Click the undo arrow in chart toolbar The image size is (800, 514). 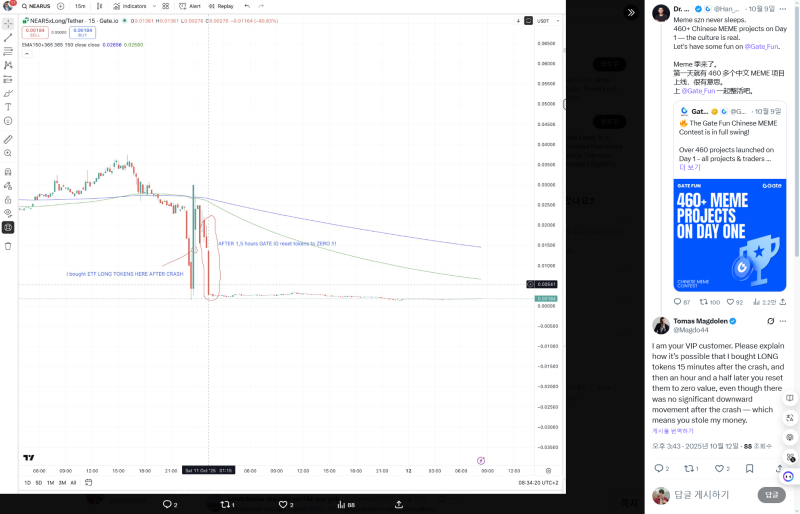click(x=247, y=6)
